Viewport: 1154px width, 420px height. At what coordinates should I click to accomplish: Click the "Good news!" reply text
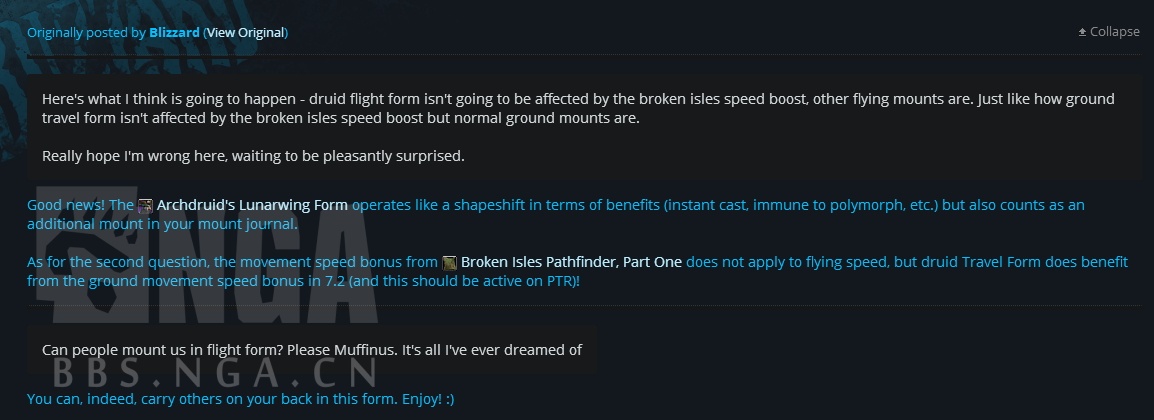(80, 205)
